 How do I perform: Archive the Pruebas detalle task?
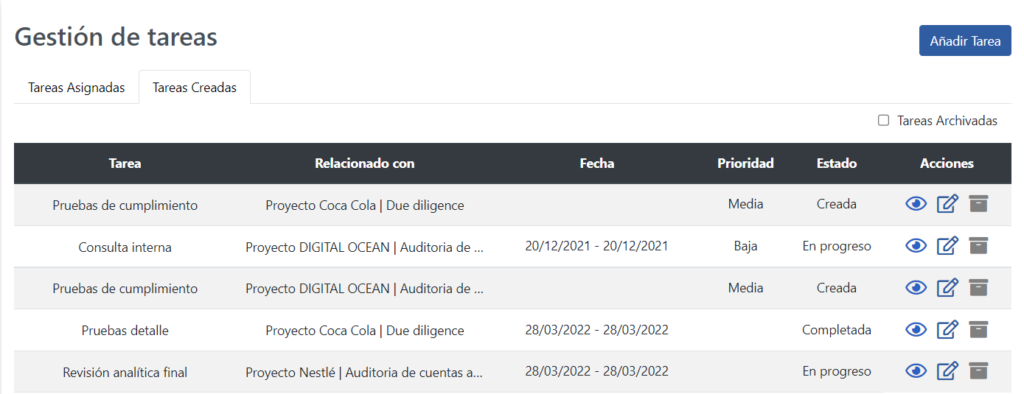978,329
